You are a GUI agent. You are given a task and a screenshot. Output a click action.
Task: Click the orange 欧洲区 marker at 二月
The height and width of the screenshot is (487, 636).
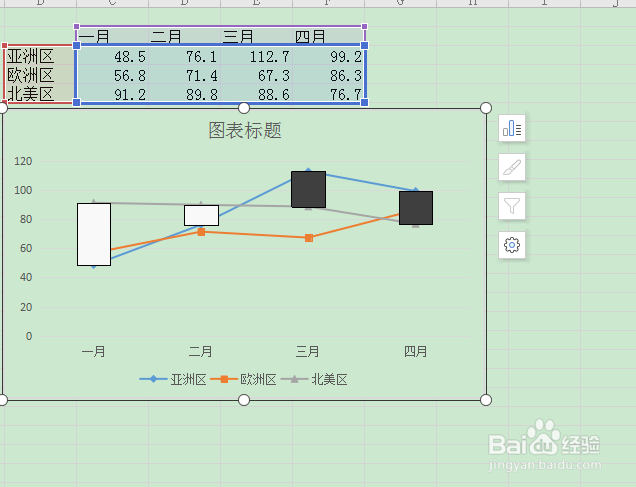(201, 232)
